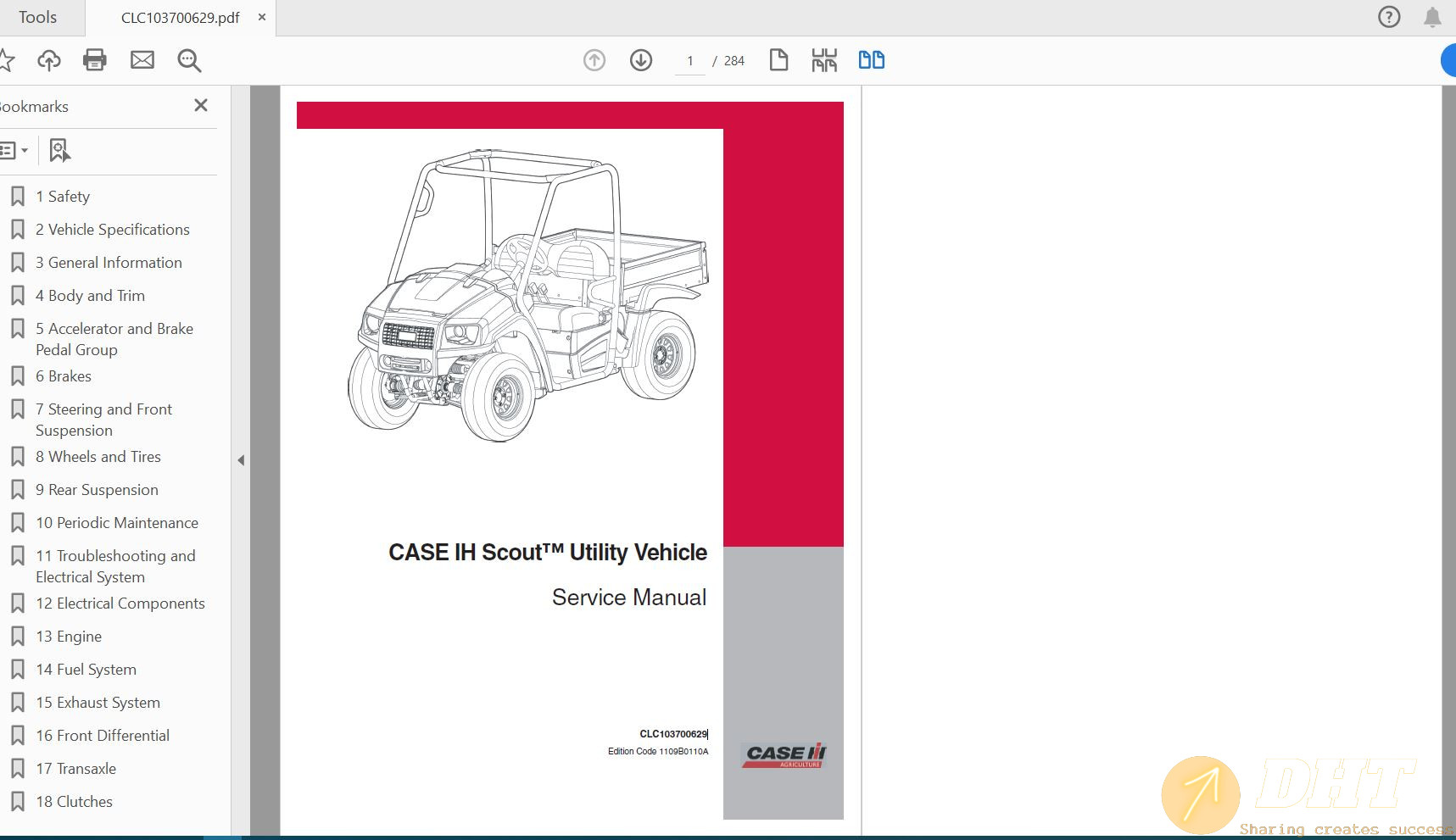Add document to favorites with star icon
1456x840 pixels.
tap(7, 60)
